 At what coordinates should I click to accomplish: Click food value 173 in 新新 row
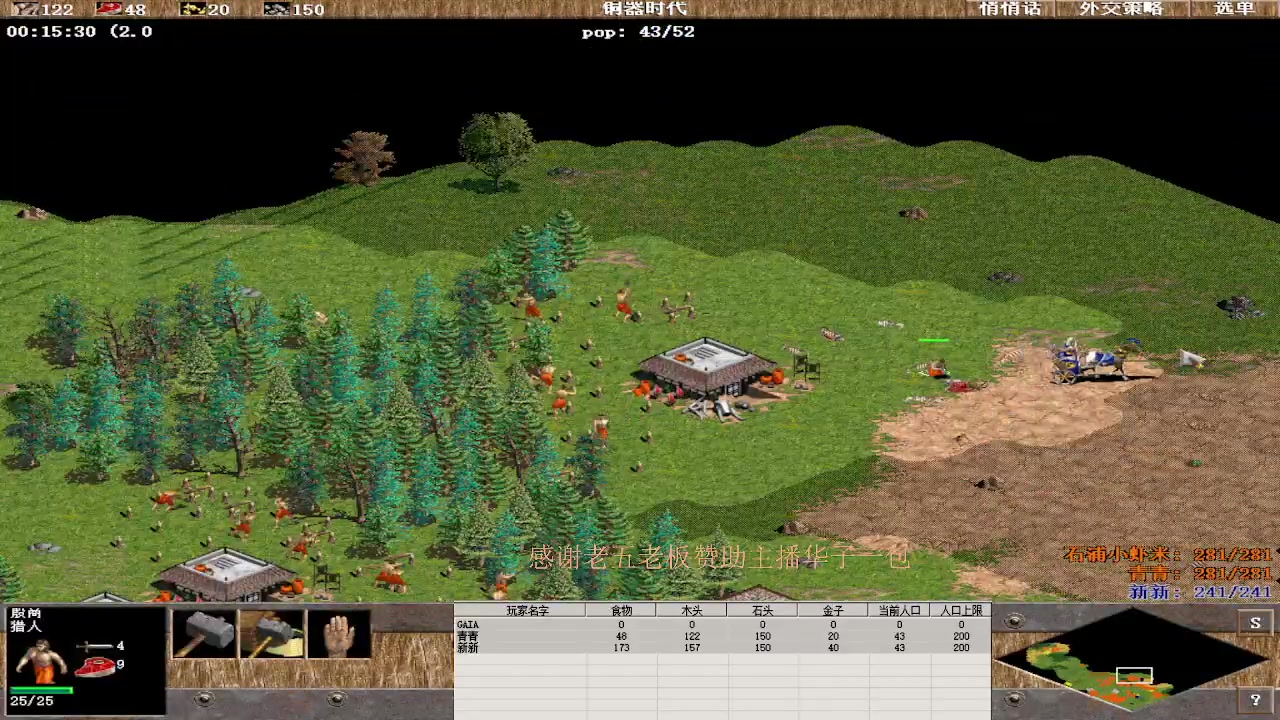(621, 648)
